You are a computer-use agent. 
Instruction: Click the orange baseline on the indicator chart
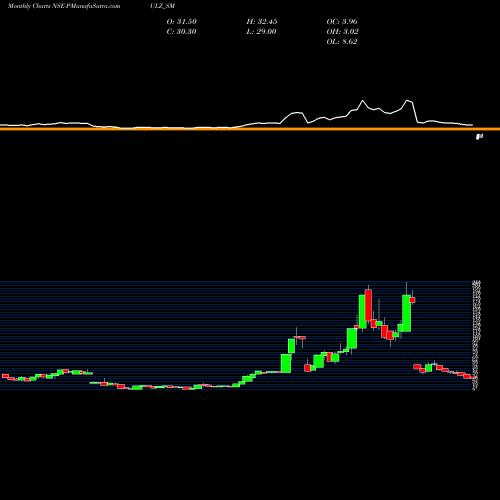(x=250, y=129)
